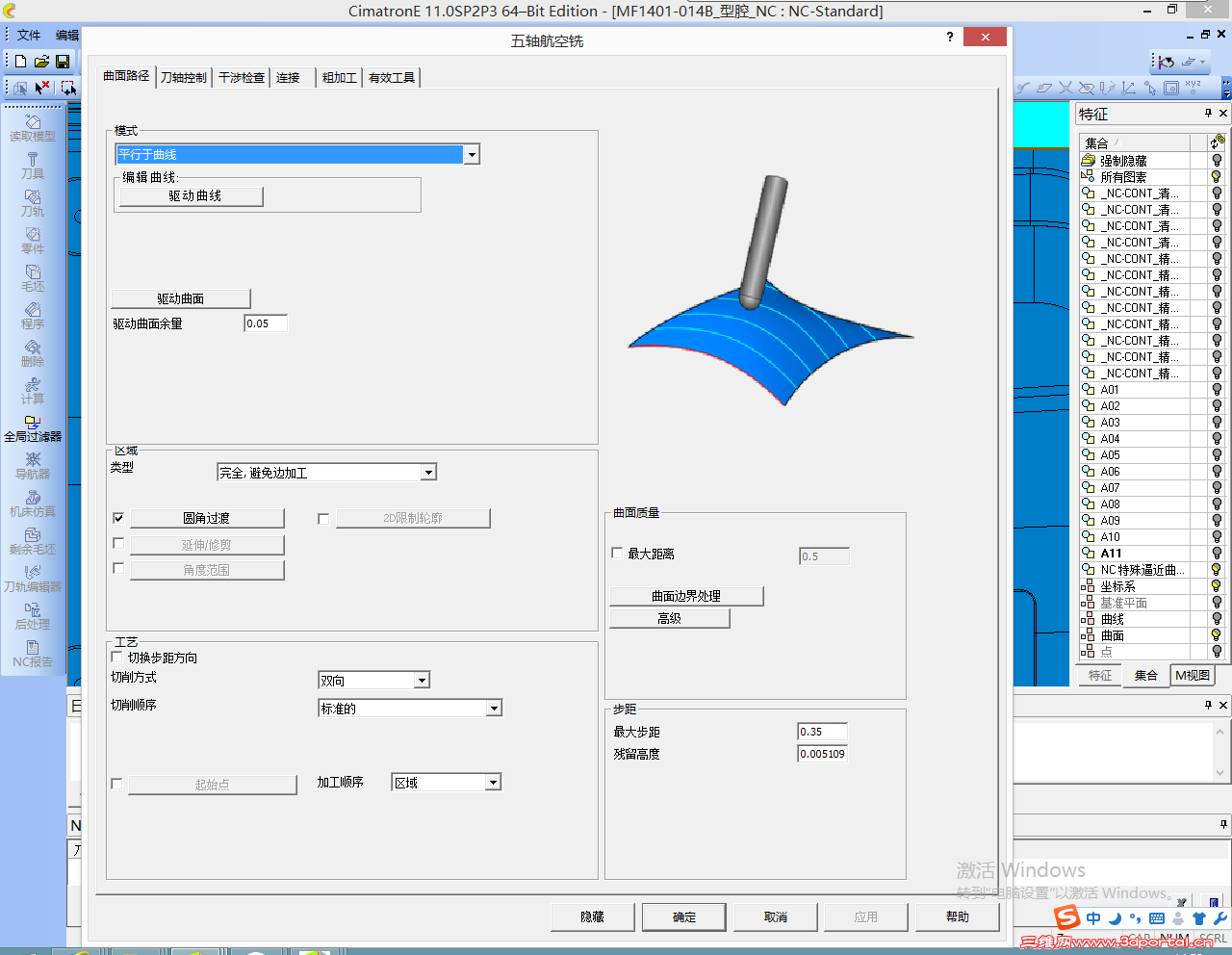The width and height of the screenshot is (1232, 955).
Task: Open the 切削方式 dropdown showing 双向
Action: click(x=374, y=681)
